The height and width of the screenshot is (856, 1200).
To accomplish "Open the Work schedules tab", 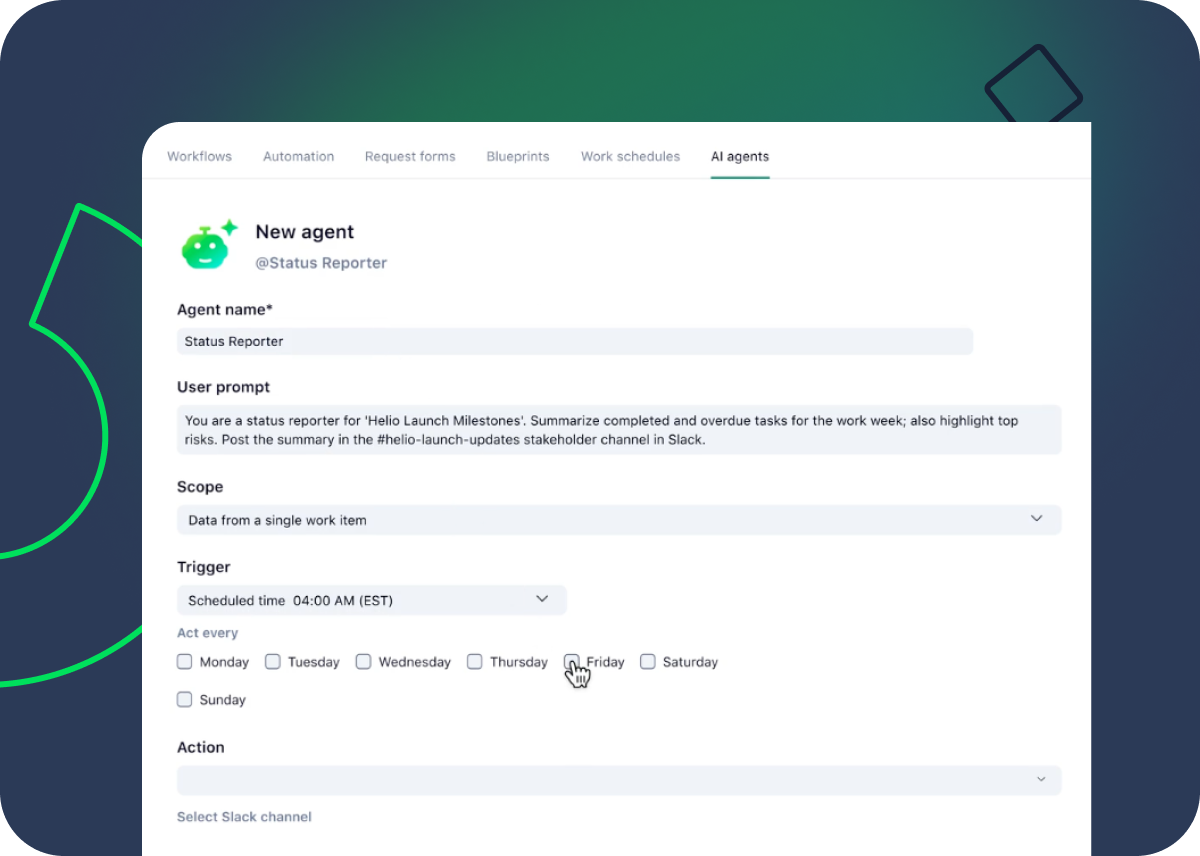I will coord(630,156).
